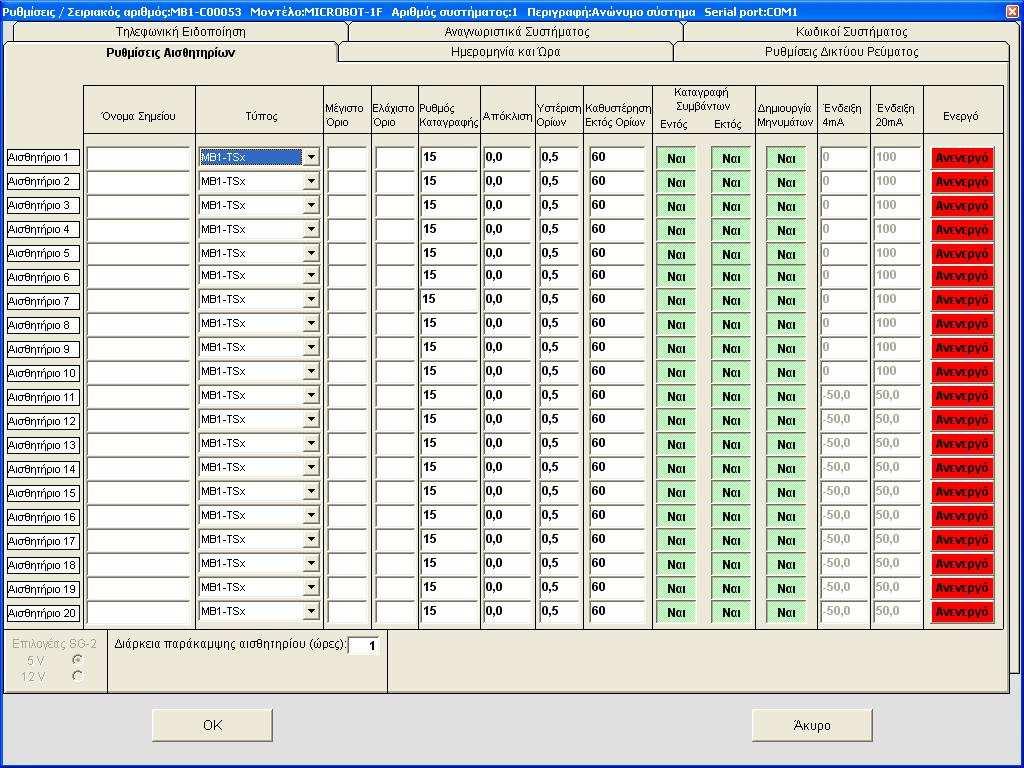
Task: Click point name field for Αισθητήριο 14
Action: pos(138,468)
